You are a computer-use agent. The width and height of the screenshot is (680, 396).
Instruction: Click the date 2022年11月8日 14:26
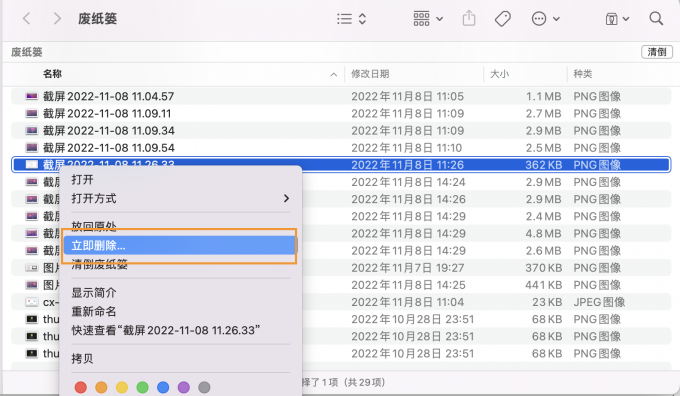408,200
